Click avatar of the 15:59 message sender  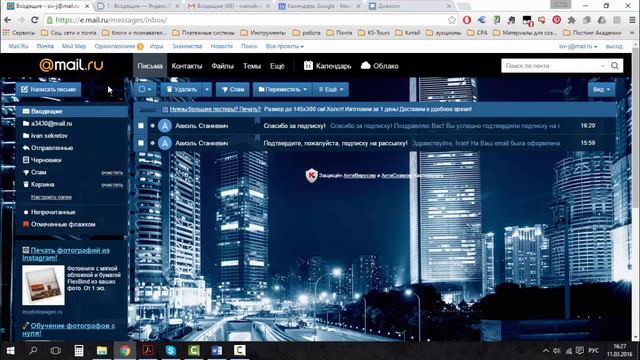click(165, 143)
